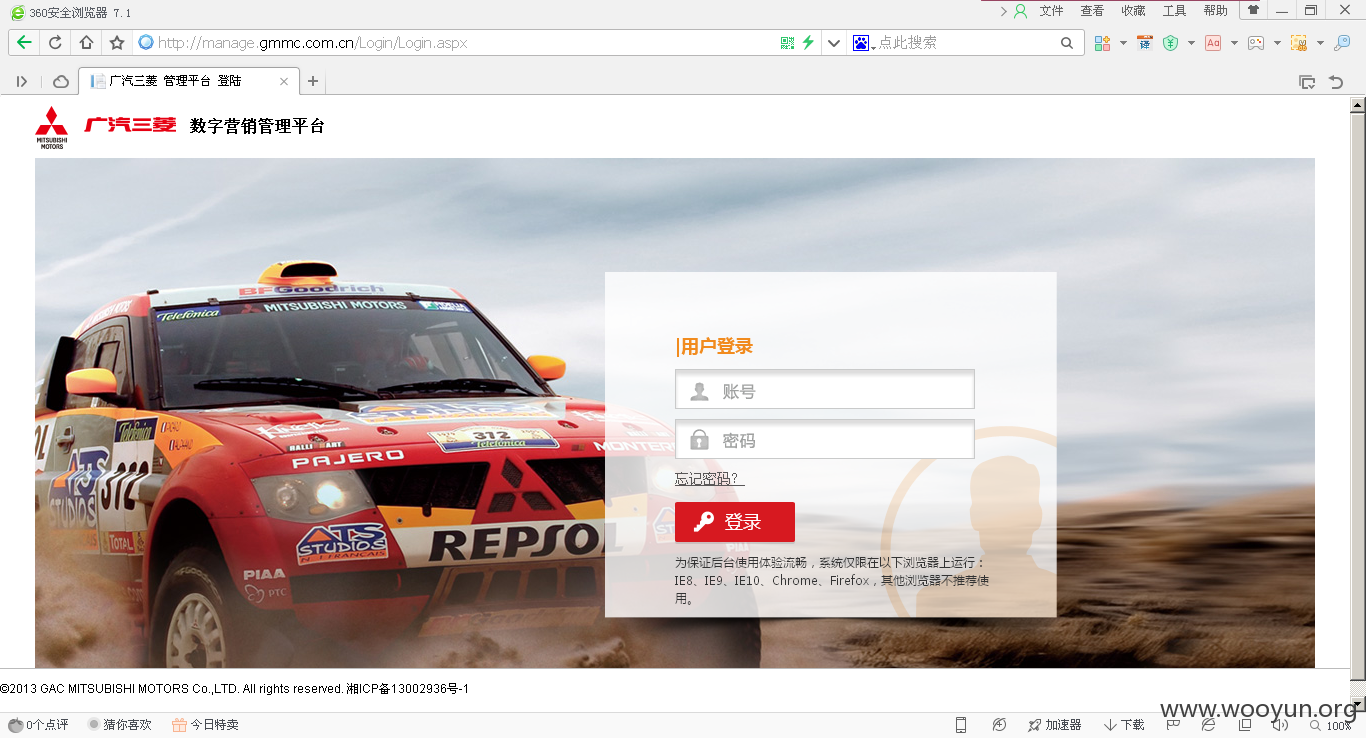Screen dimensions: 1366x738
Task: Open the green shield payment protection icon
Action: click(1170, 43)
